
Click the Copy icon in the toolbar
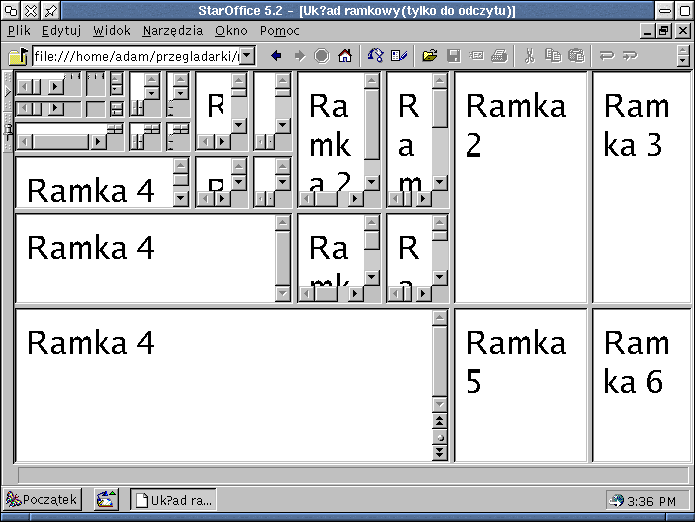pos(553,56)
